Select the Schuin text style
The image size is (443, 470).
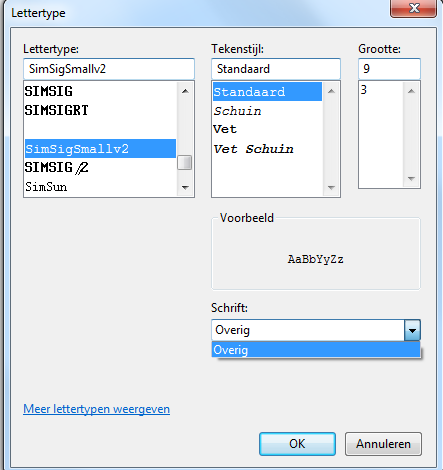(237, 111)
